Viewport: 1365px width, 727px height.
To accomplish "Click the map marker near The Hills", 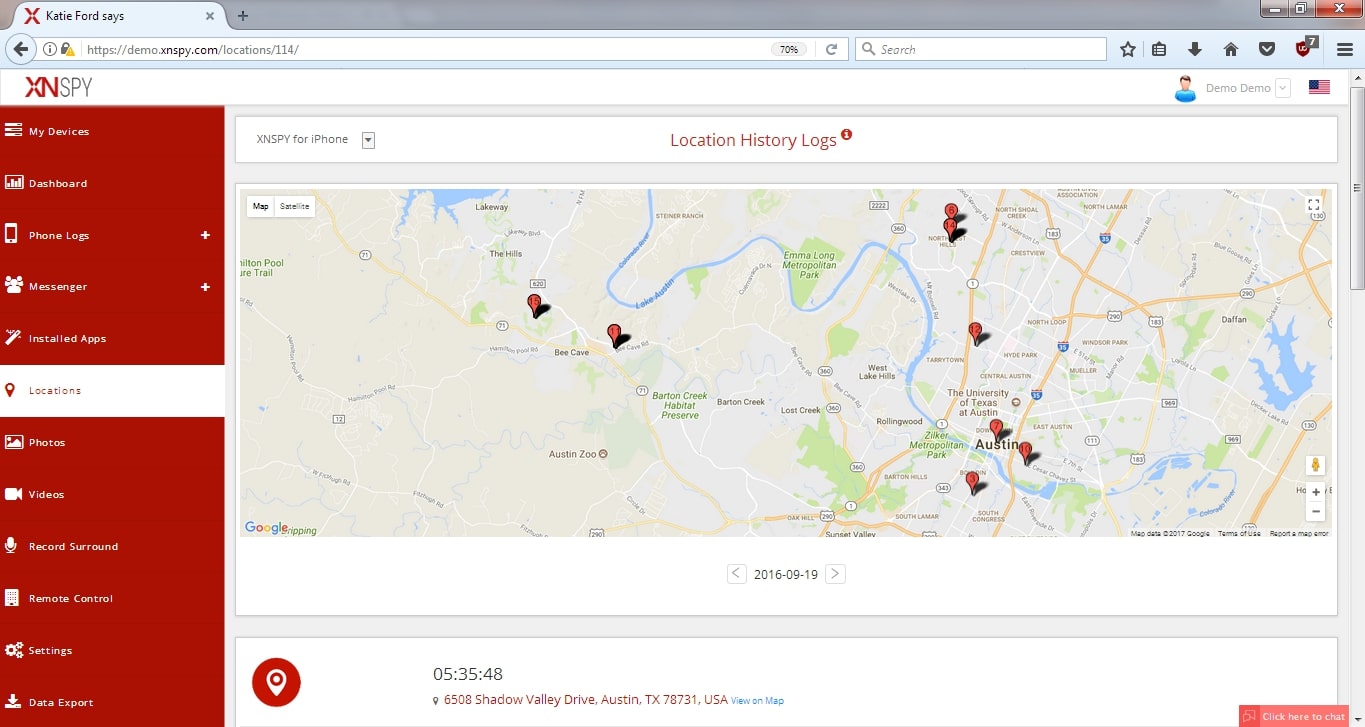I will [534, 305].
